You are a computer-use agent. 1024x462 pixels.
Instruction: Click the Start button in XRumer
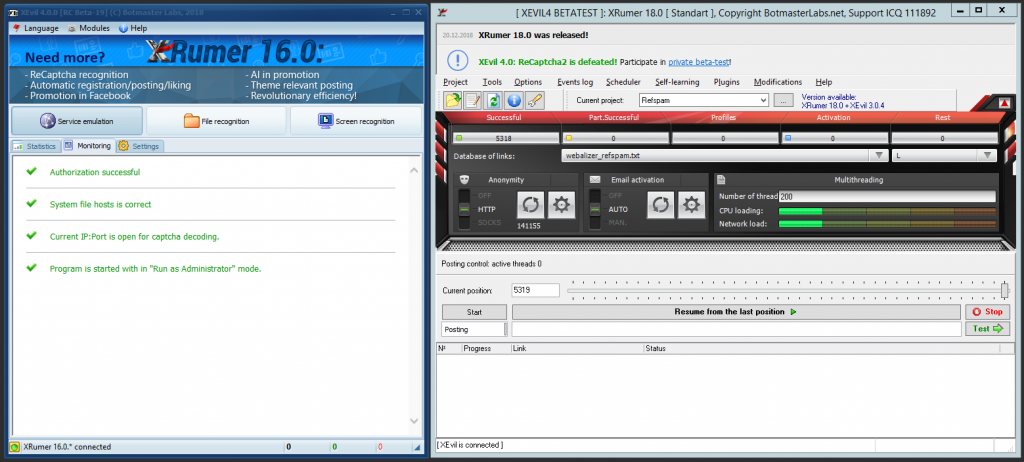[474, 312]
